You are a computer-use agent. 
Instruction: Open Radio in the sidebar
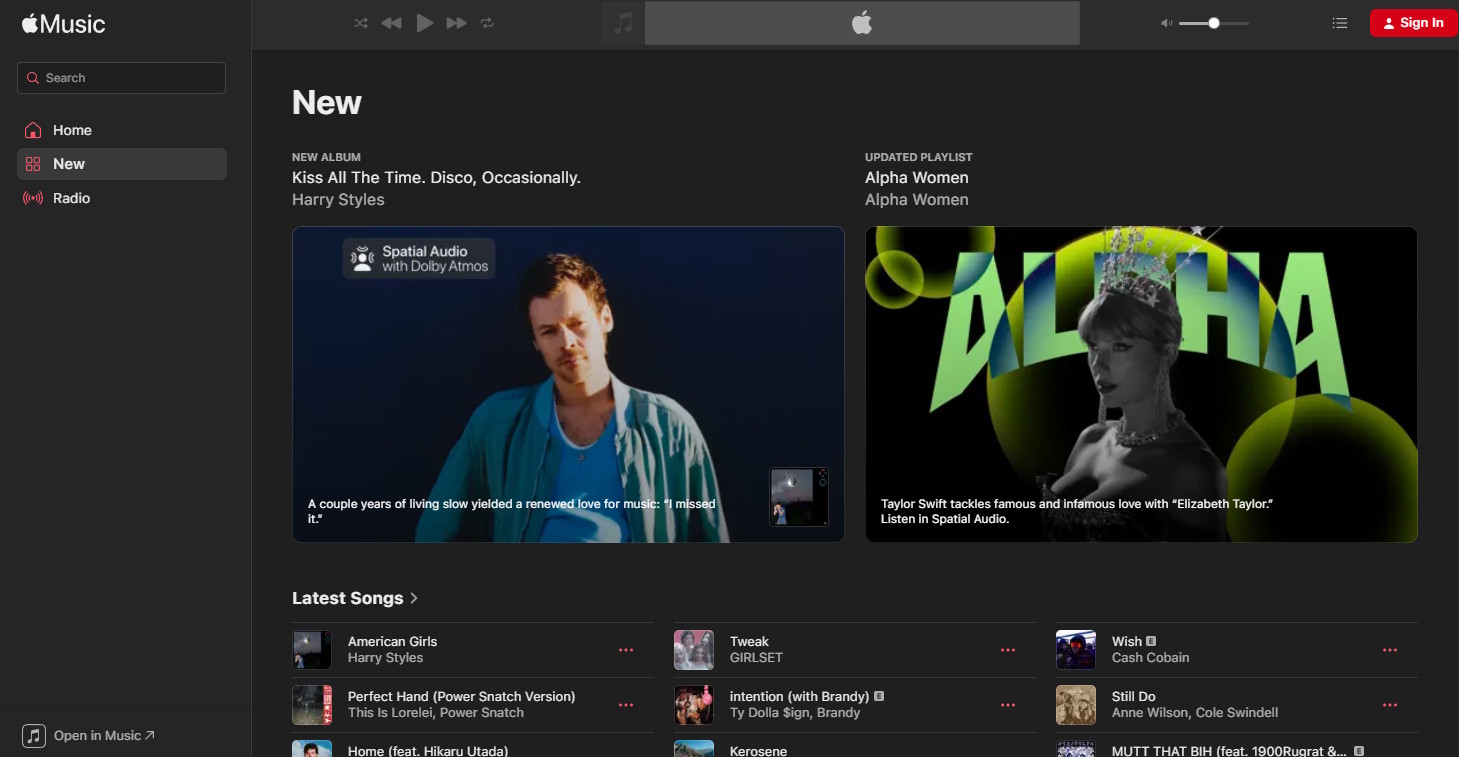[122, 198]
